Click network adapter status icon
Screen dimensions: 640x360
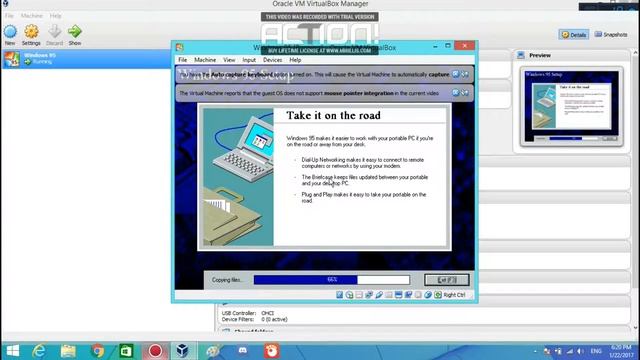(369, 295)
